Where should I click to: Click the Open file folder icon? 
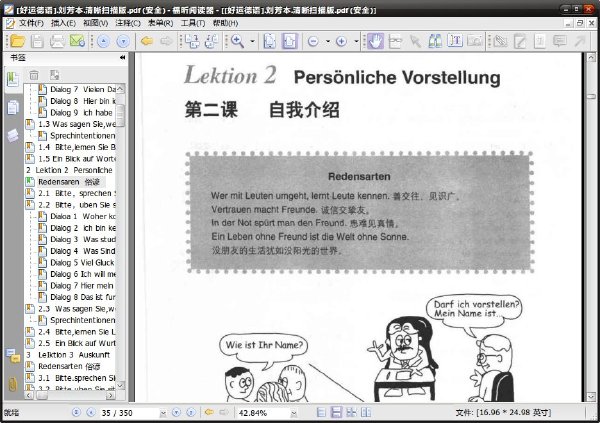point(17,41)
